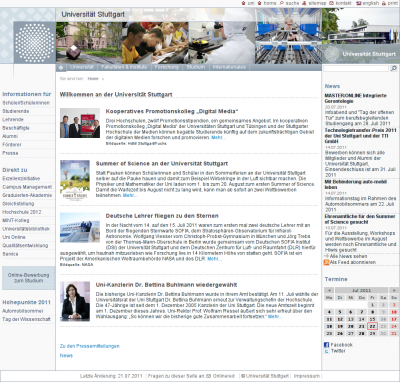400x382 pixels.
Task: Open the 'Deutsche Lehrer fliegen zu den Sternen' headline
Action: pyautogui.click(x=162, y=216)
